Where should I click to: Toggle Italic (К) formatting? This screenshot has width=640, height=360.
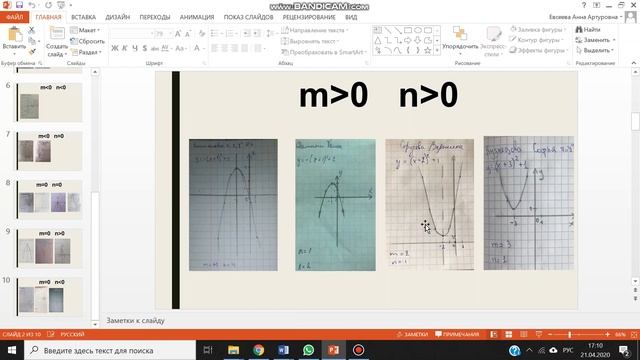[124, 48]
